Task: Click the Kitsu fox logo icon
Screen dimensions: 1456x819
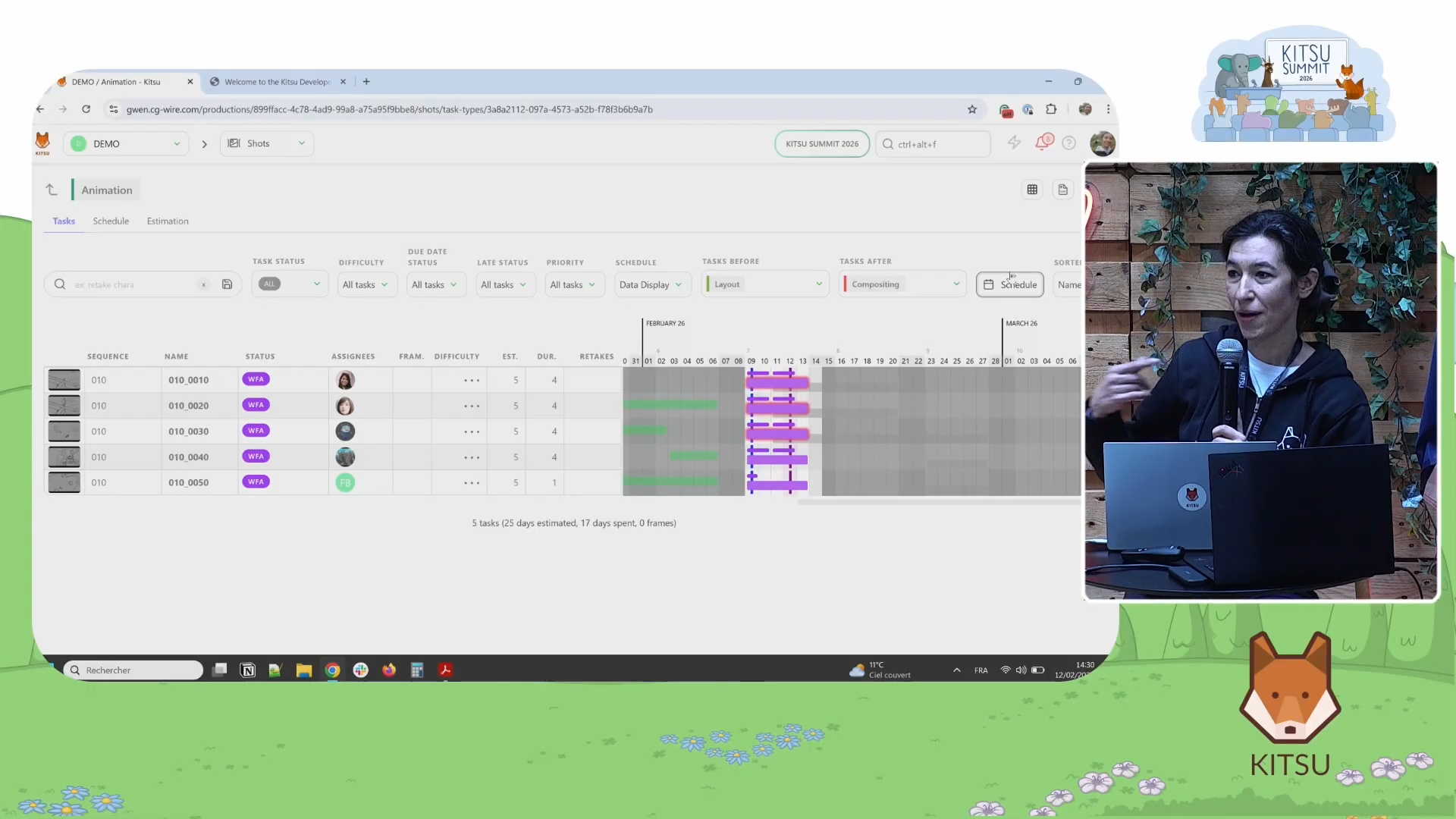Action: coord(42,143)
